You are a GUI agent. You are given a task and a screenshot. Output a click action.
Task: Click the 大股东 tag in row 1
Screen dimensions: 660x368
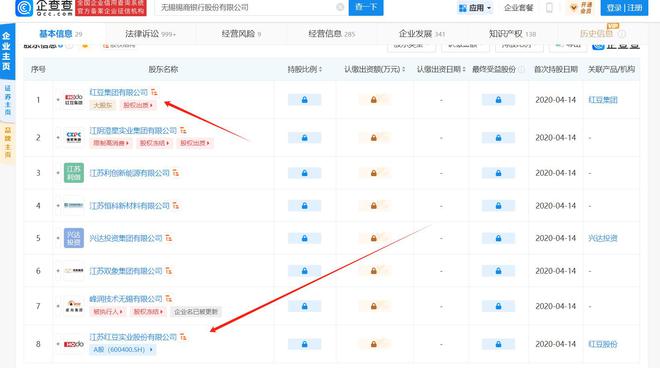[102, 105]
